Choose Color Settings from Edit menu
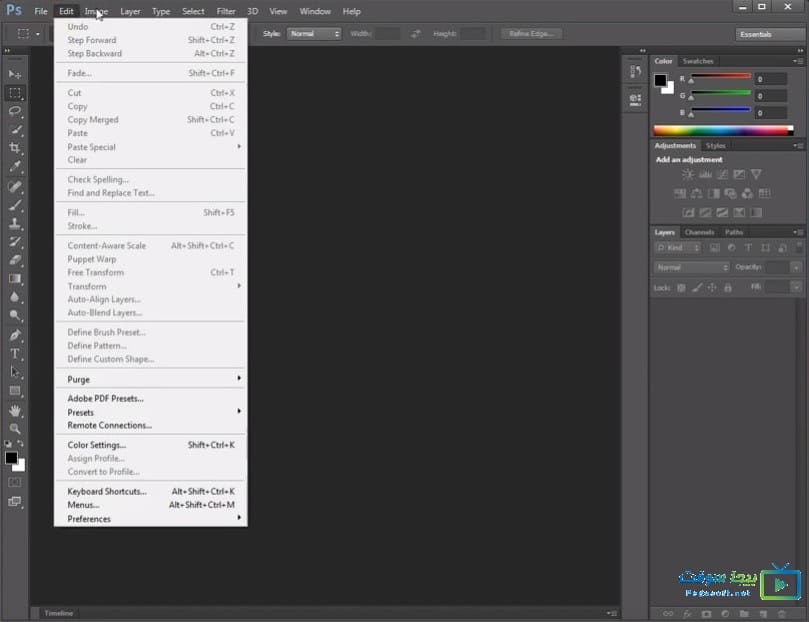 (x=151, y=445)
